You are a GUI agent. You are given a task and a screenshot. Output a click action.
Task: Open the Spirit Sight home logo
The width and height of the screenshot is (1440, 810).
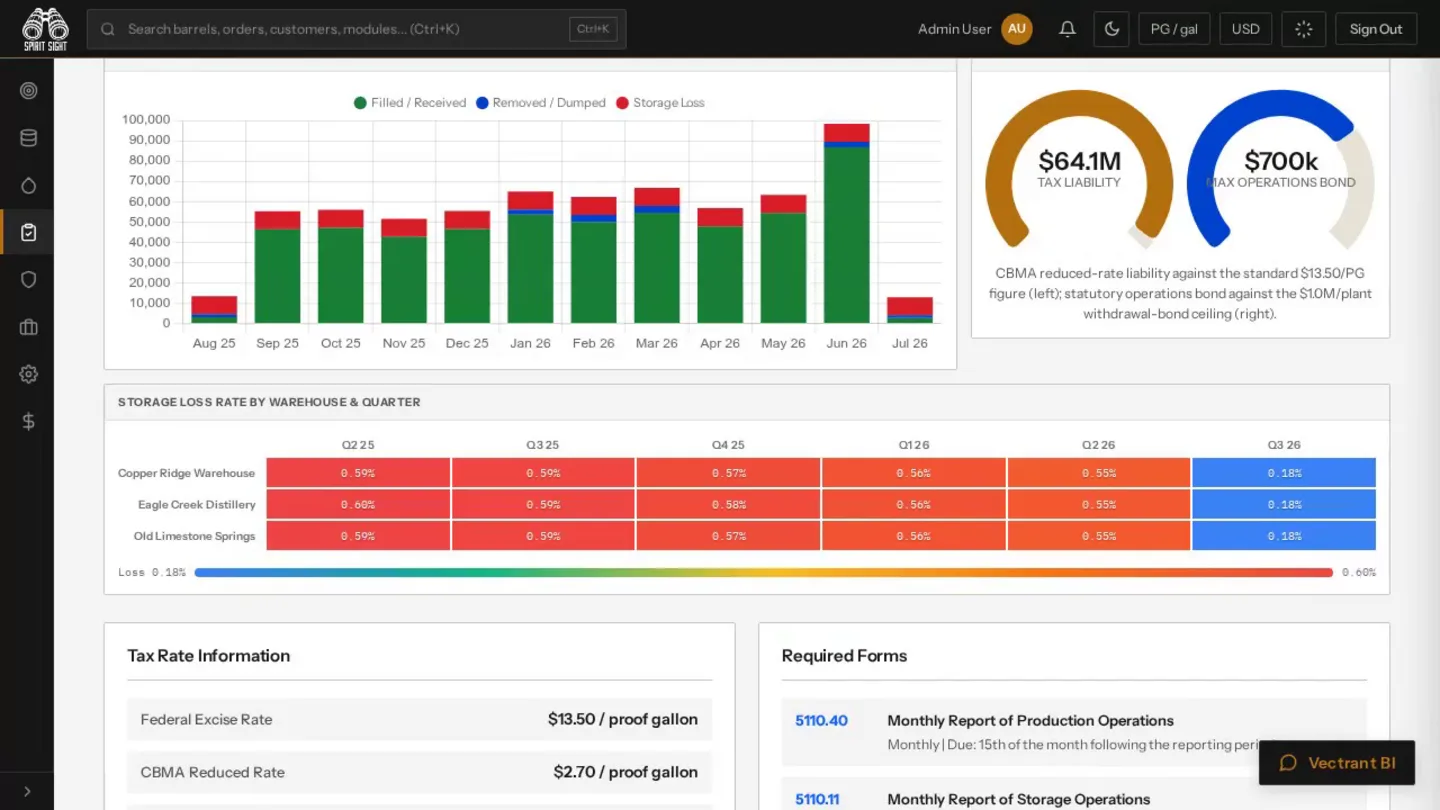45,29
